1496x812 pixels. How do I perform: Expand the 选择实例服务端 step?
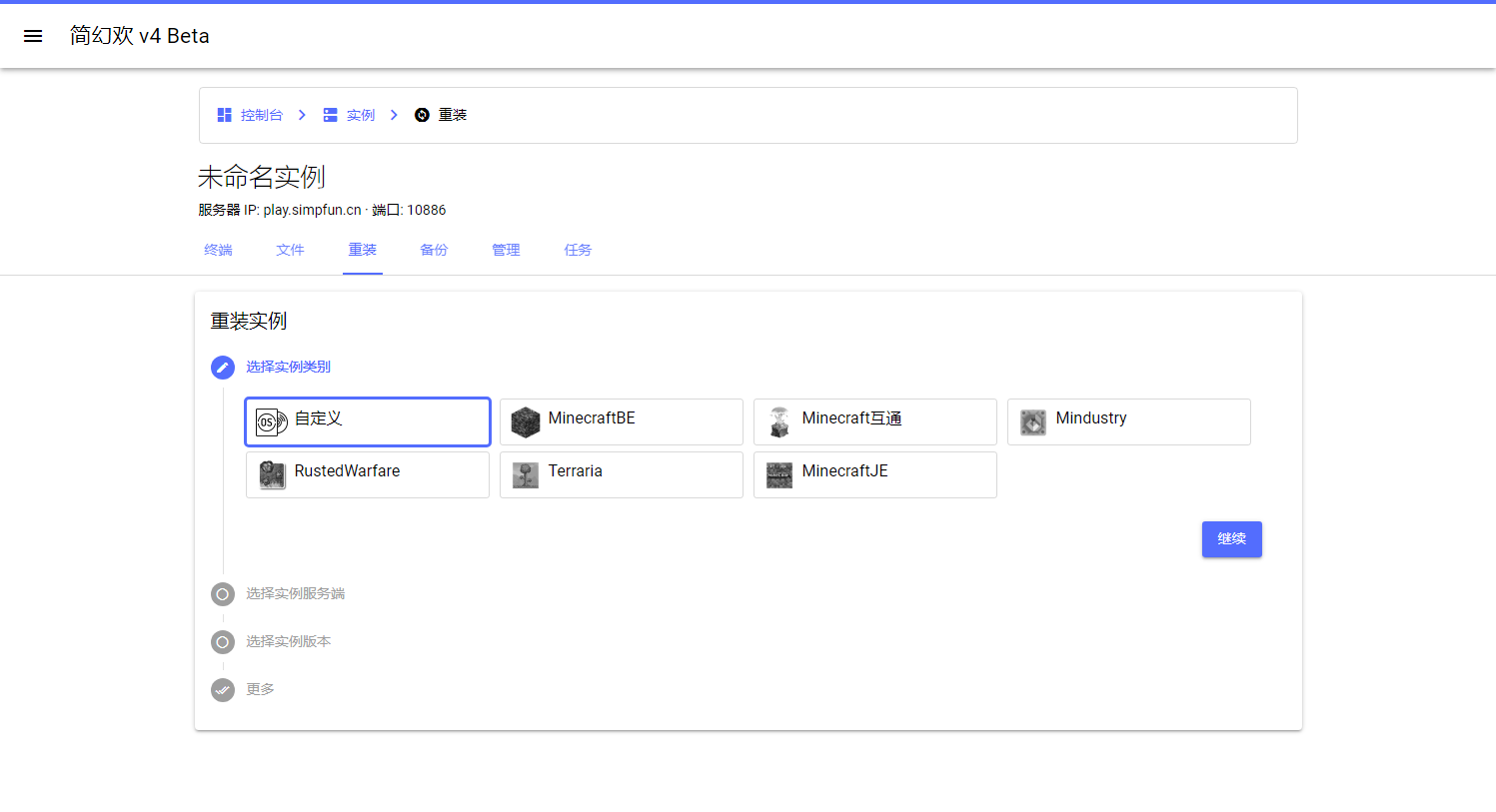[295, 593]
